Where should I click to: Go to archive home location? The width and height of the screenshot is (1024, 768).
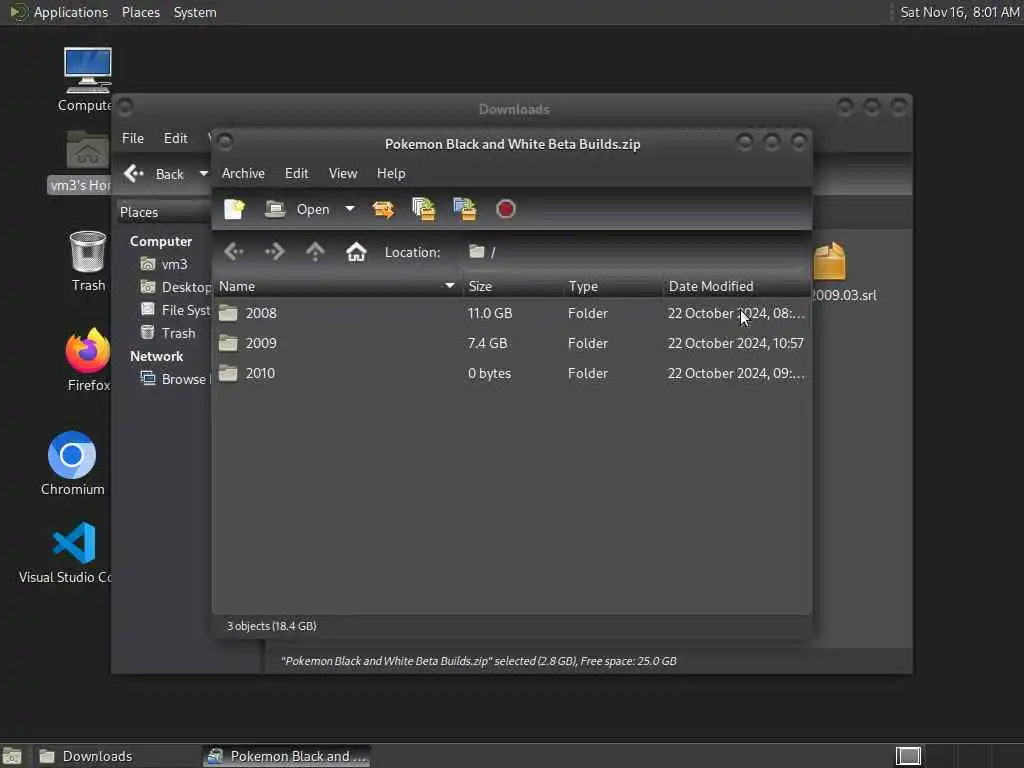coord(356,251)
